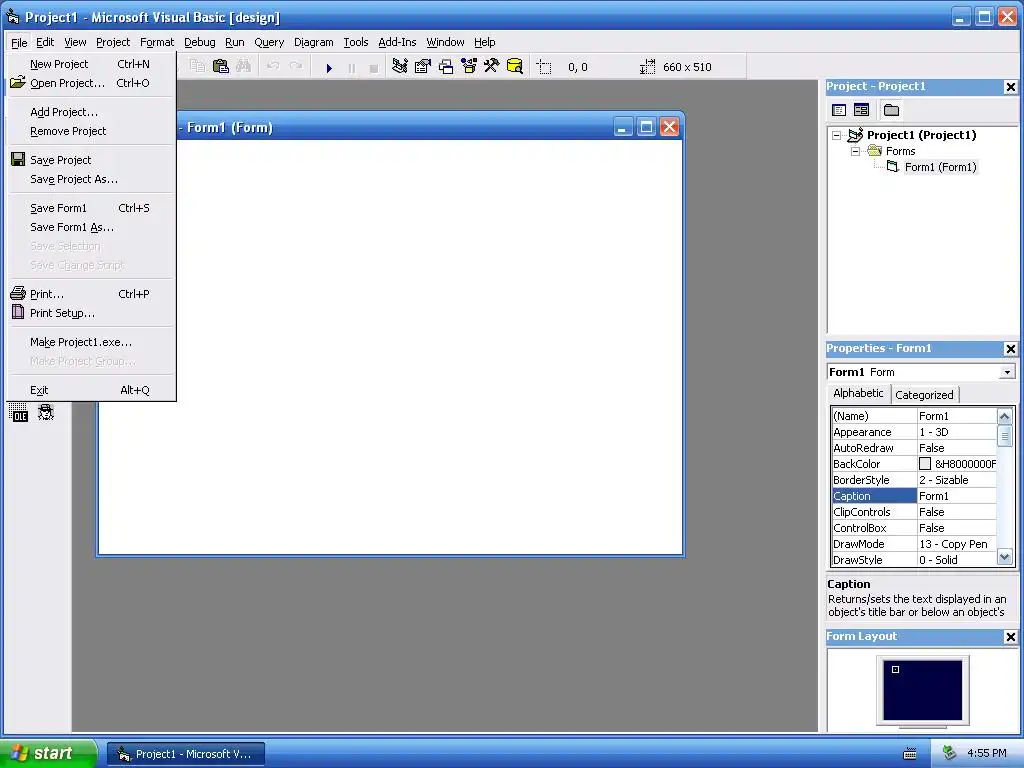Click the Redo toolbar icon

[x=296, y=66]
